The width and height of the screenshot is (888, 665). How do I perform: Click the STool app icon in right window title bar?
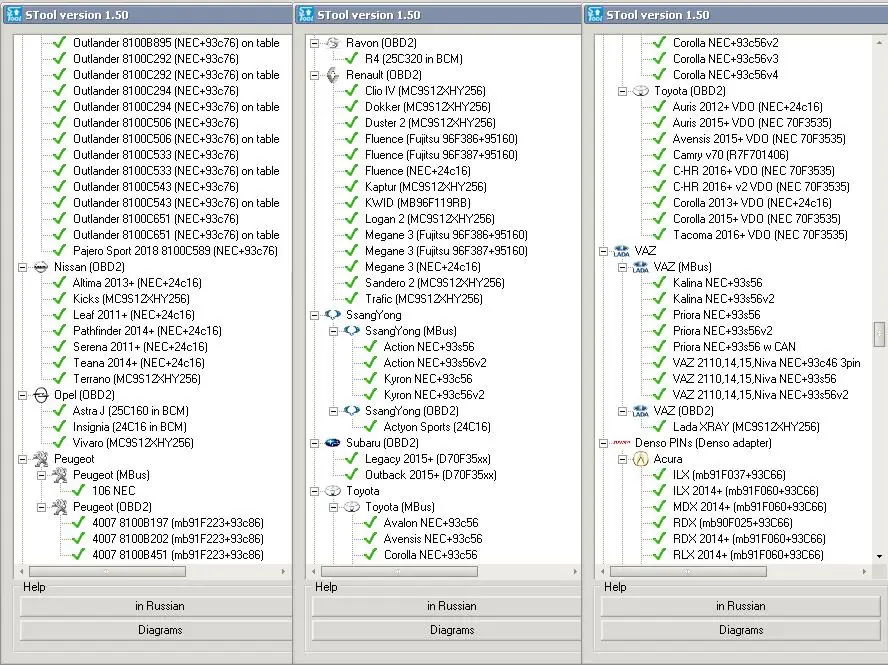[x=595, y=15]
